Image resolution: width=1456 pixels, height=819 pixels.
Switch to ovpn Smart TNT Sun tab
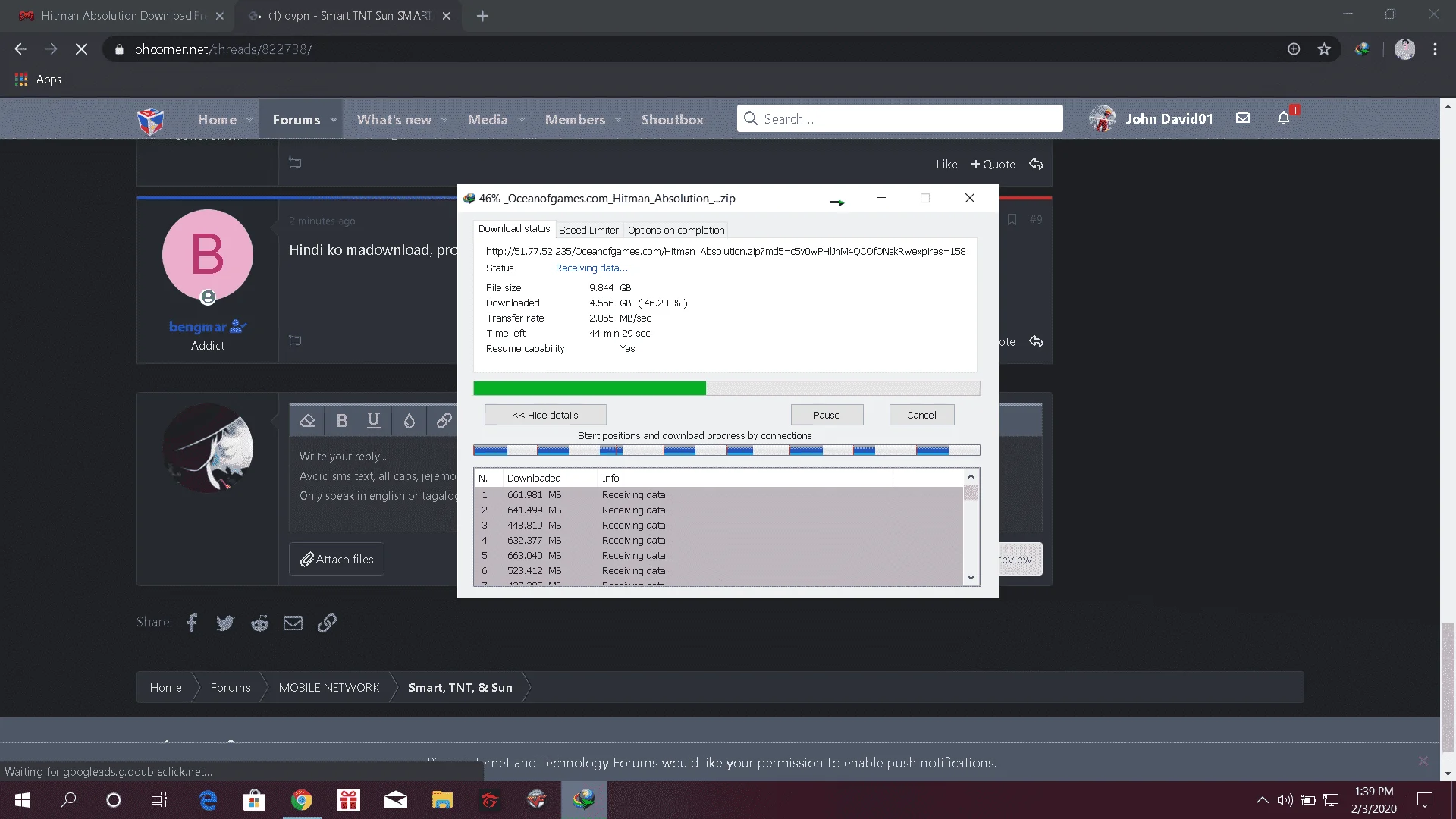349,16
